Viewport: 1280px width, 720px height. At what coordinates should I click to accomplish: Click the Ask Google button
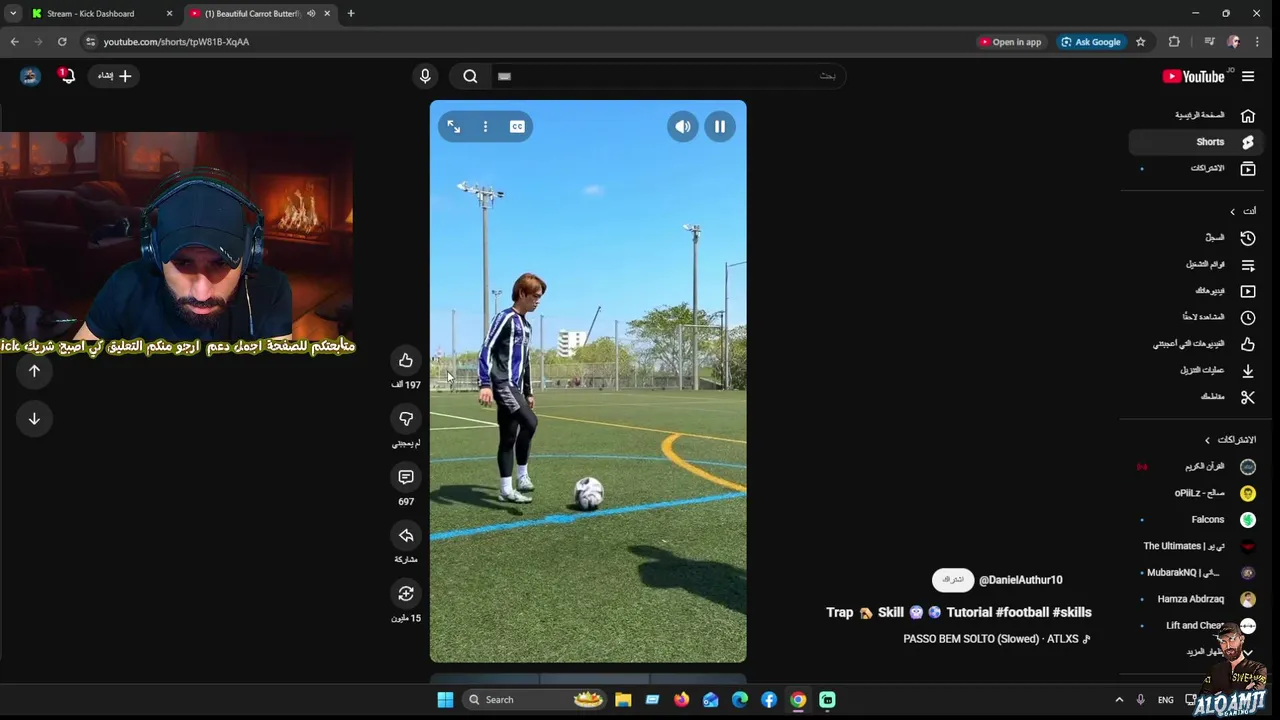click(x=1090, y=42)
